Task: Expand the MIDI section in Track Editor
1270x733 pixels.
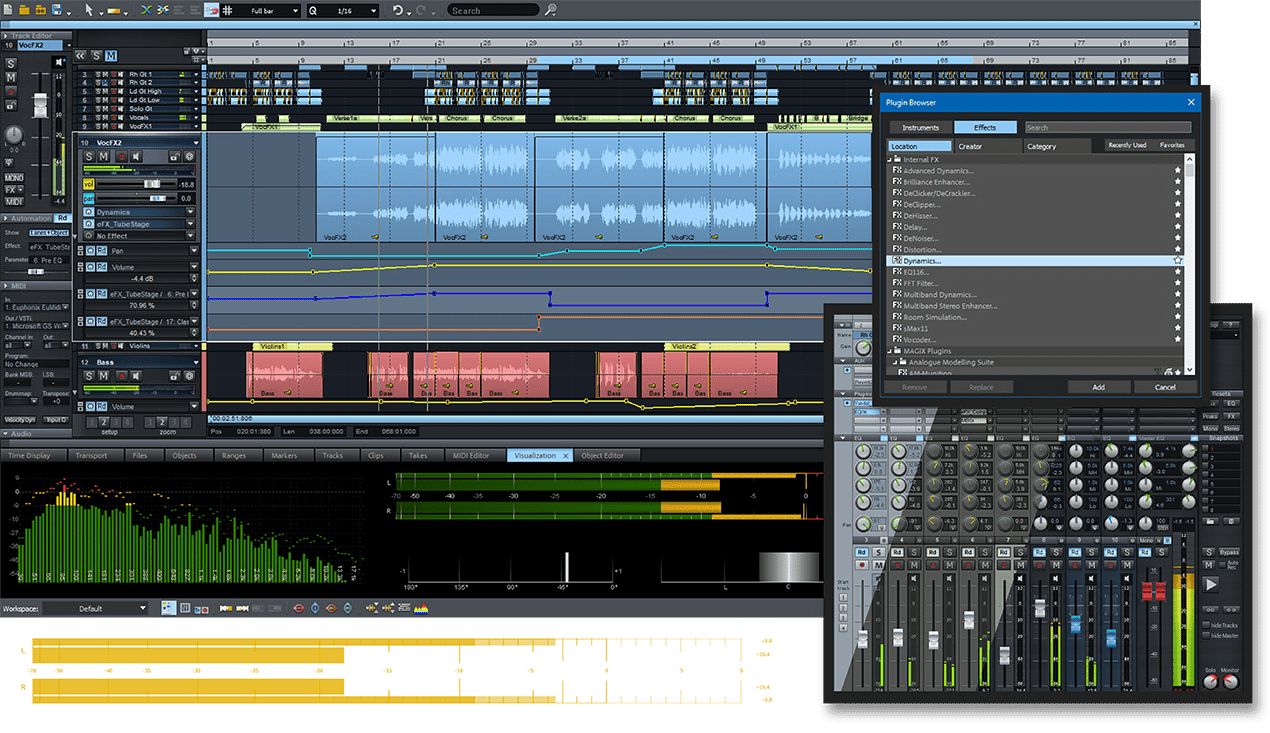Action: (6, 286)
